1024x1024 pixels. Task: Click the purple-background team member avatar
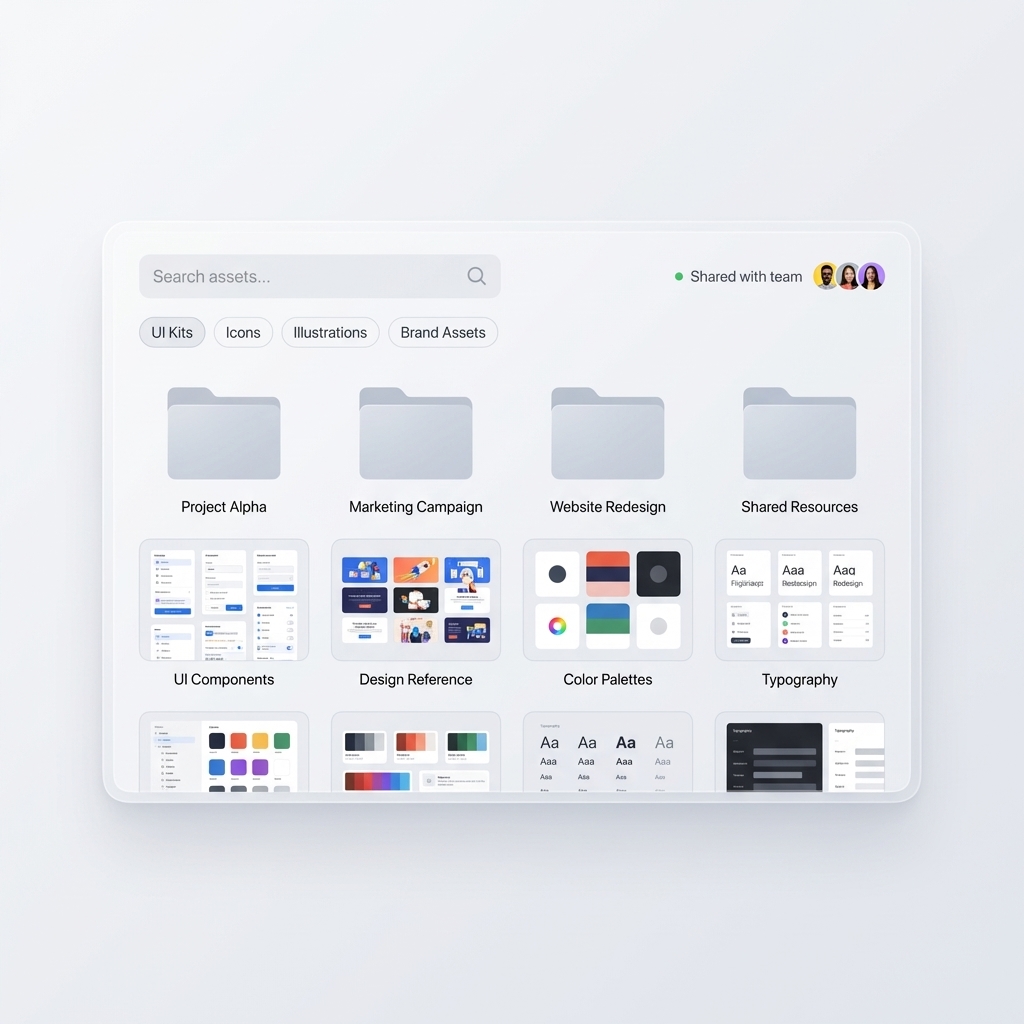click(x=872, y=275)
